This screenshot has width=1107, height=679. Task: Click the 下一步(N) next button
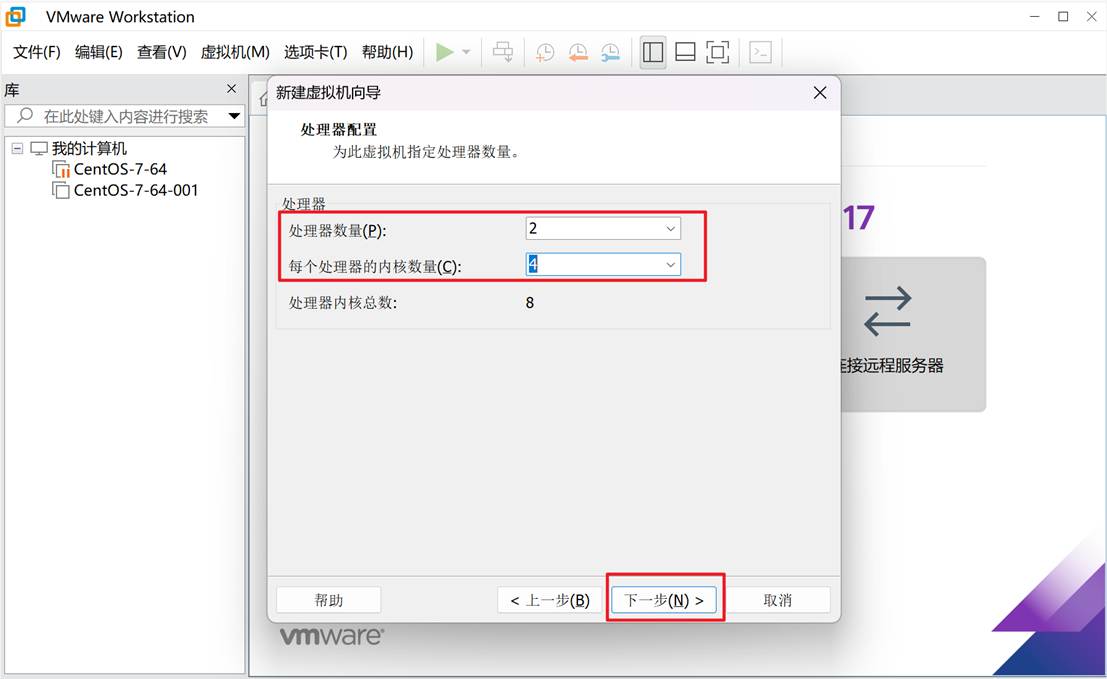(x=664, y=600)
